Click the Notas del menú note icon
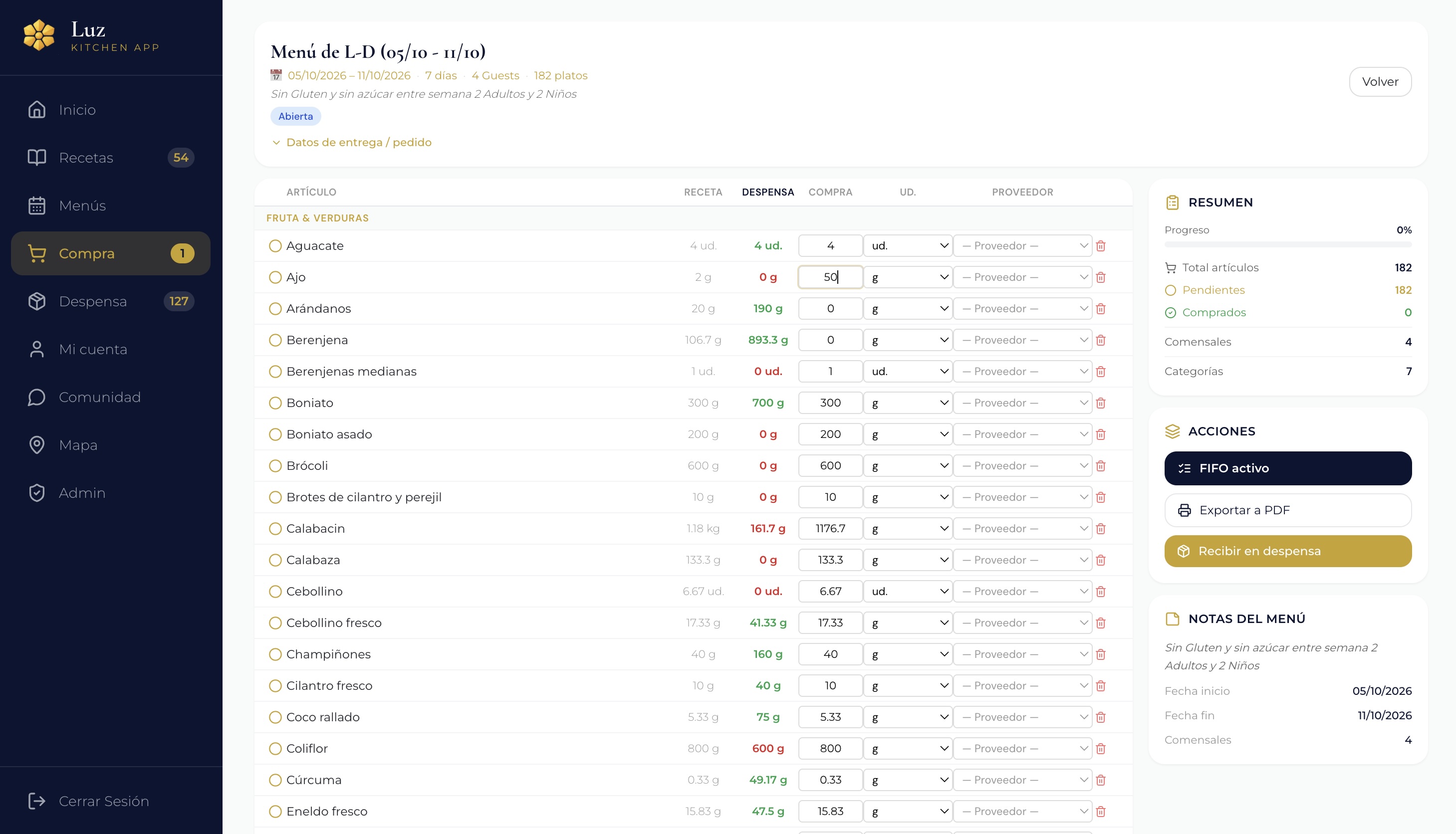 [x=1173, y=619]
